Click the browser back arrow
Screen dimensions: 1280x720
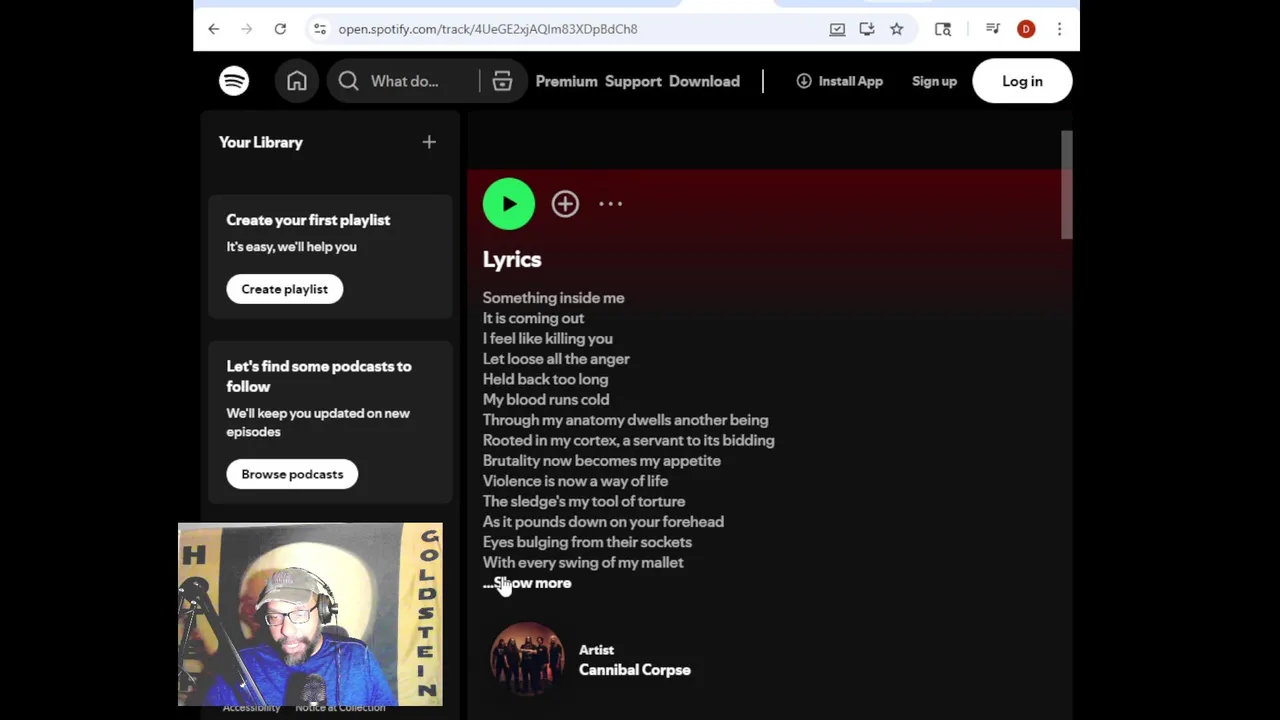coord(213,29)
